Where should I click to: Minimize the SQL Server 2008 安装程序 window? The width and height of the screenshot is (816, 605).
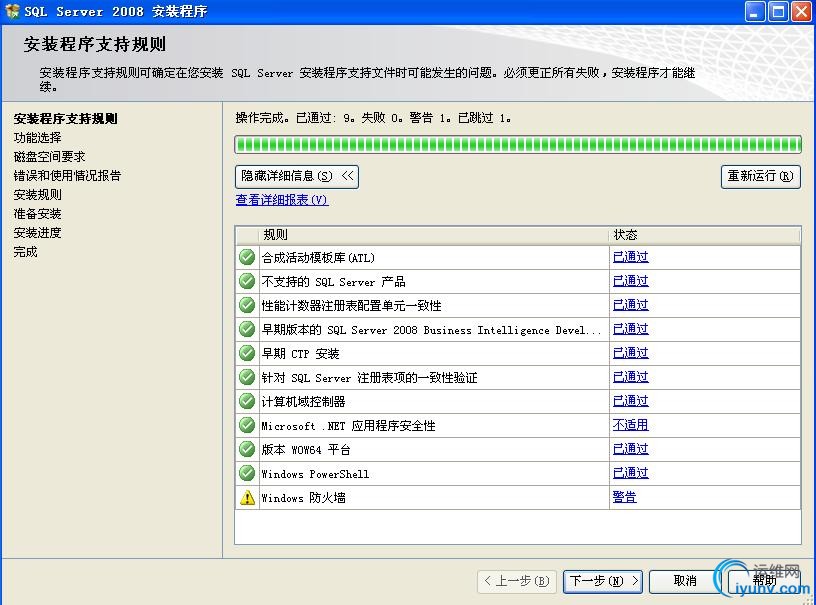(x=755, y=11)
